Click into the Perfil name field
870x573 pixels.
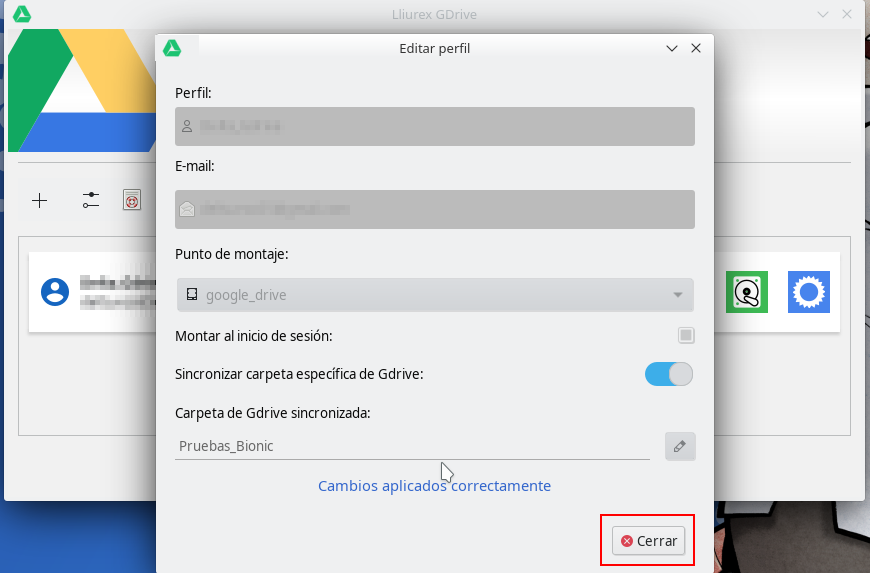click(434, 127)
